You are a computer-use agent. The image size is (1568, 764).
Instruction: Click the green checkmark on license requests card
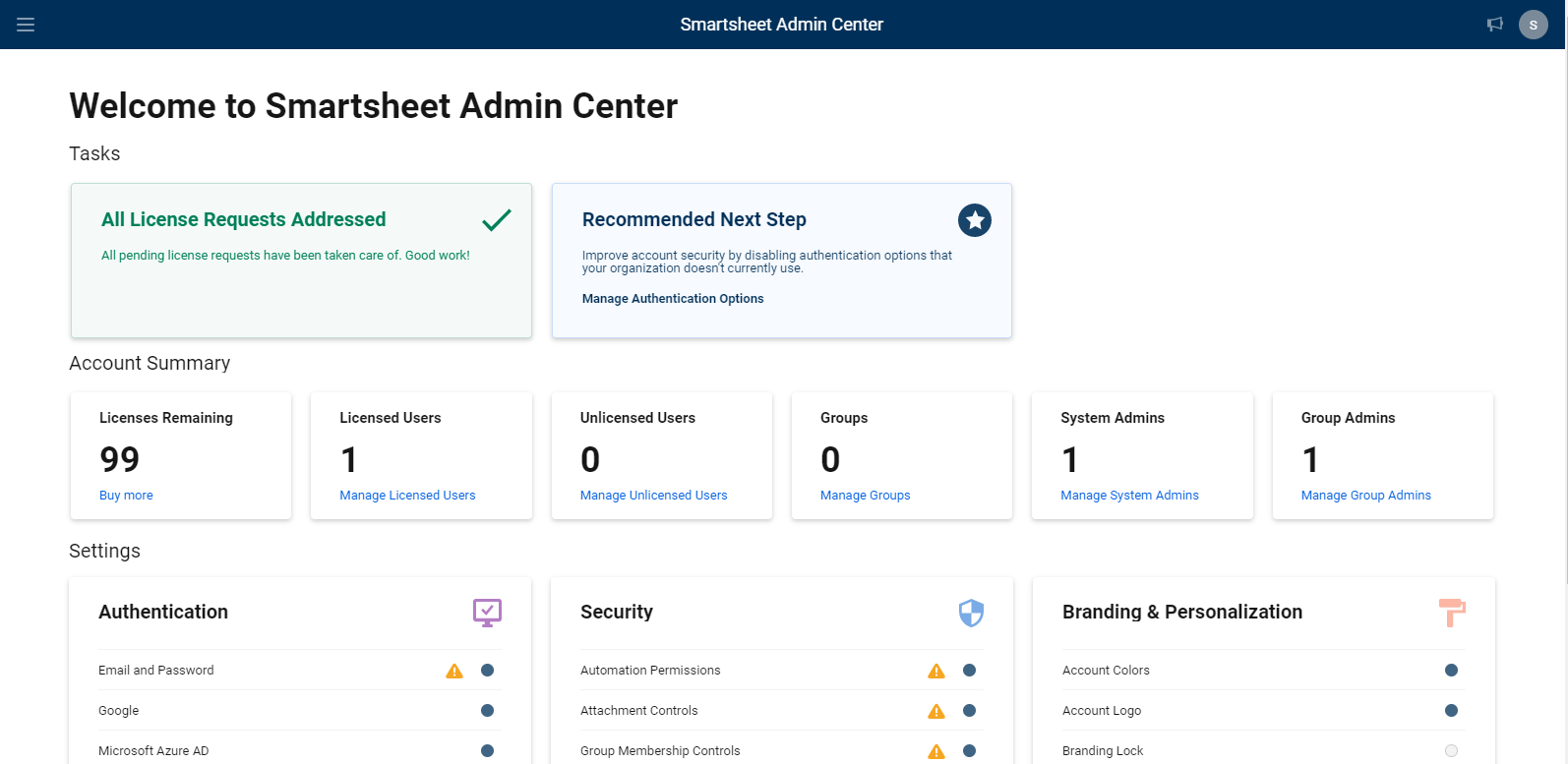[497, 220]
